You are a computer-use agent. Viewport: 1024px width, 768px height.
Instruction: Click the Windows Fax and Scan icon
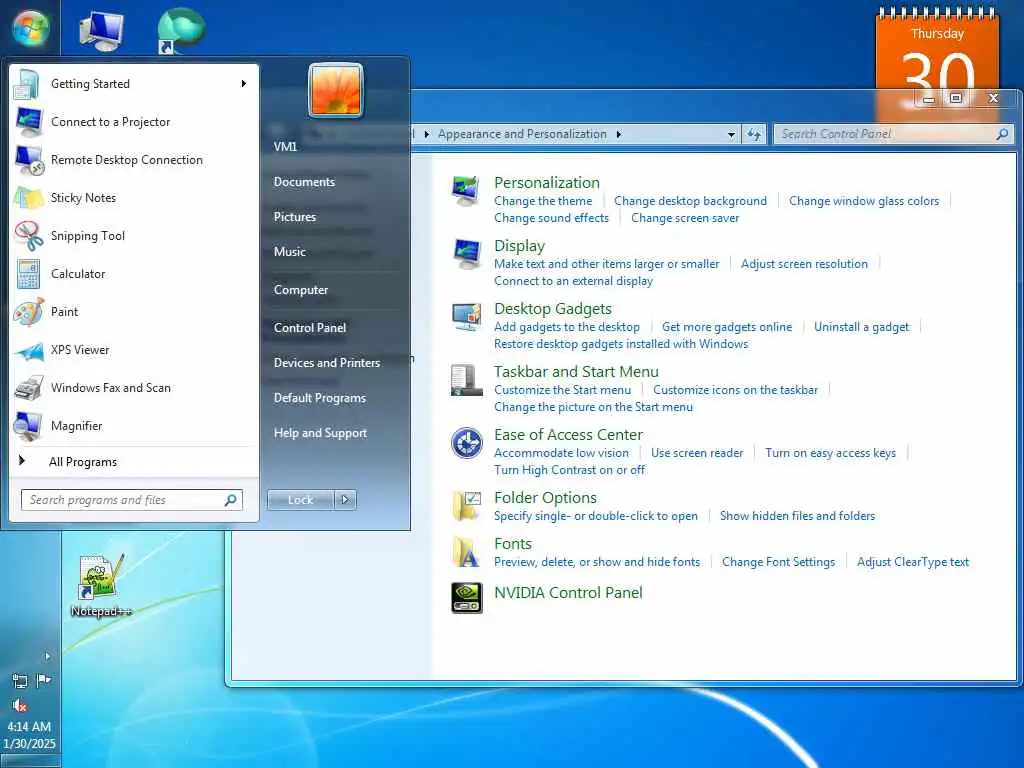28,388
